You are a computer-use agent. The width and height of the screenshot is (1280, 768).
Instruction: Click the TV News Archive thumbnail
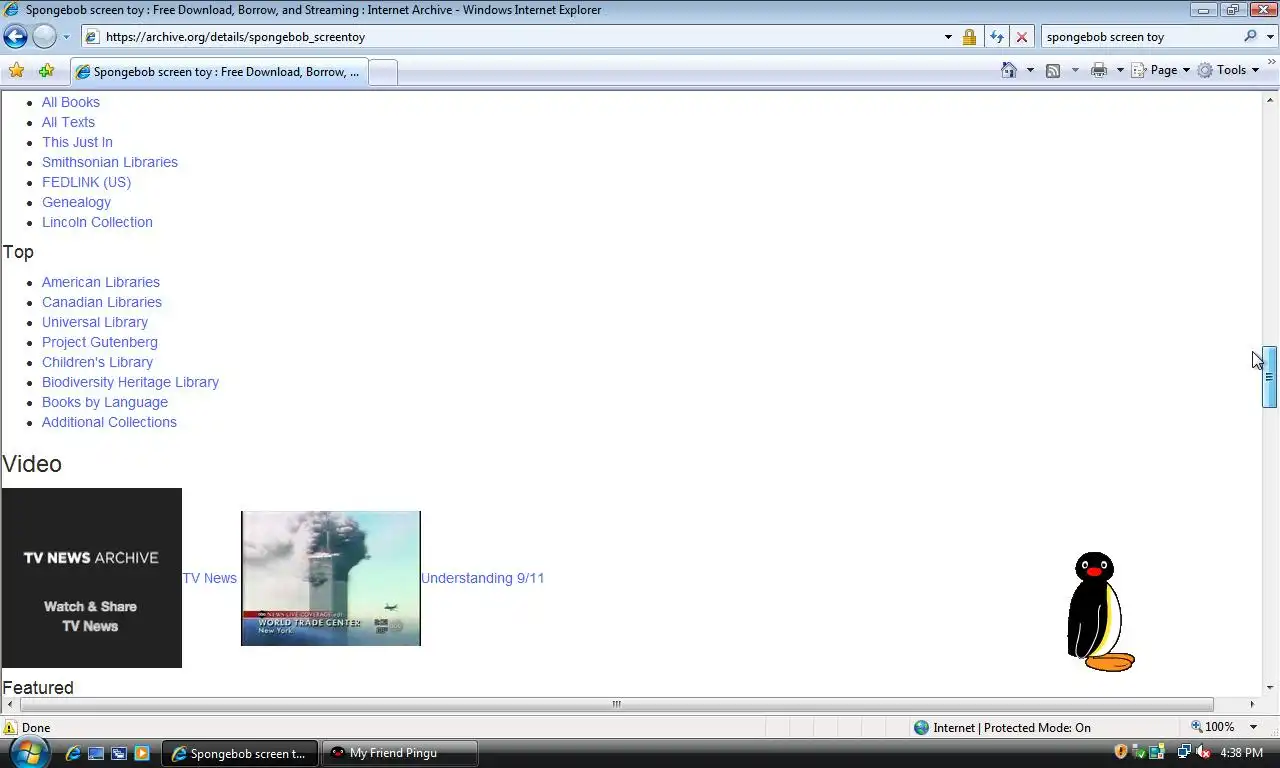[x=92, y=578]
